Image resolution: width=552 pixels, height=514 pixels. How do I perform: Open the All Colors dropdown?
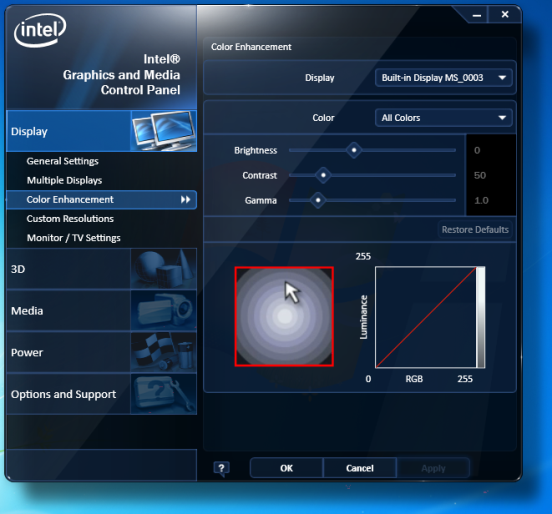point(444,118)
